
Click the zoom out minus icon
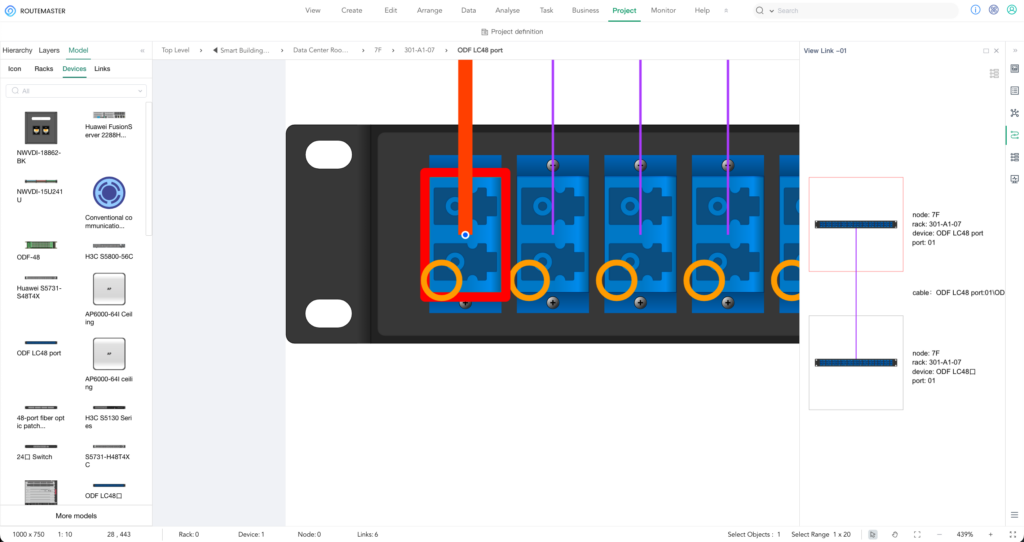[x=941, y=534]
